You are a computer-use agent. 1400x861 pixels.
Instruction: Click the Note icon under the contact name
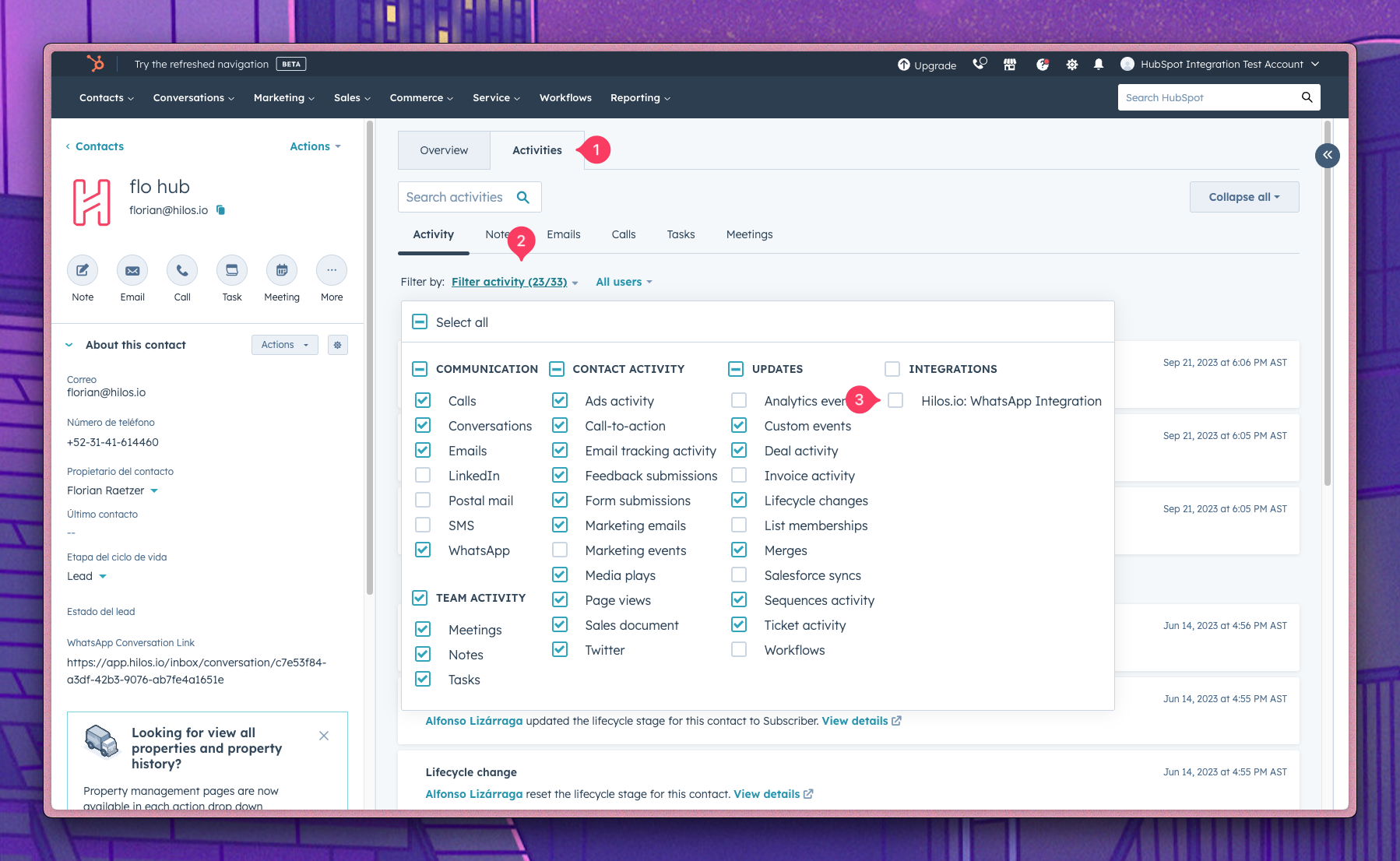(x=82, y=270)
